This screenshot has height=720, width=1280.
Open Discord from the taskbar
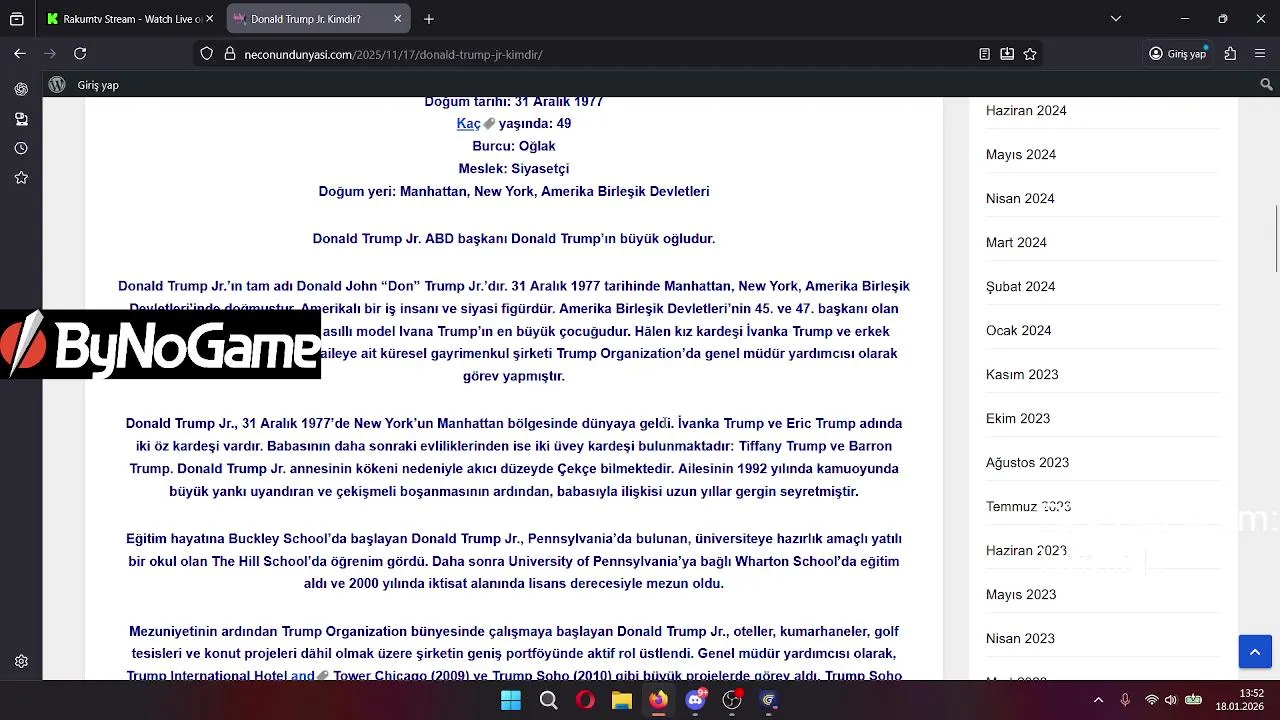(x=695, y=700)
